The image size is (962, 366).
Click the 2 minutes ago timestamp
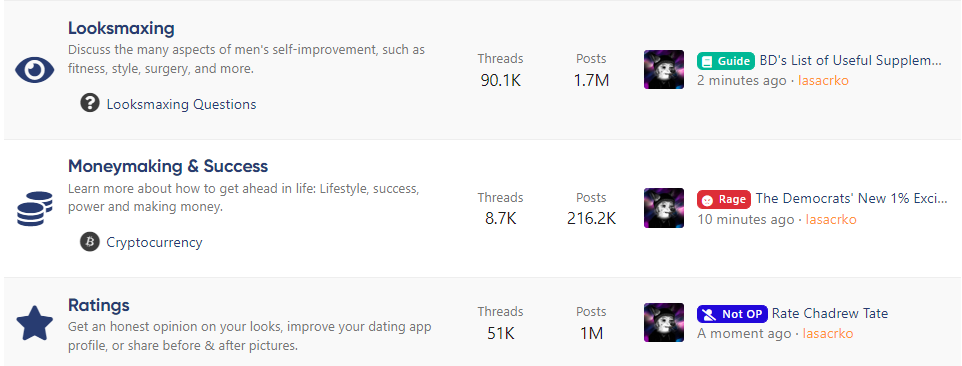coord(741,80)
